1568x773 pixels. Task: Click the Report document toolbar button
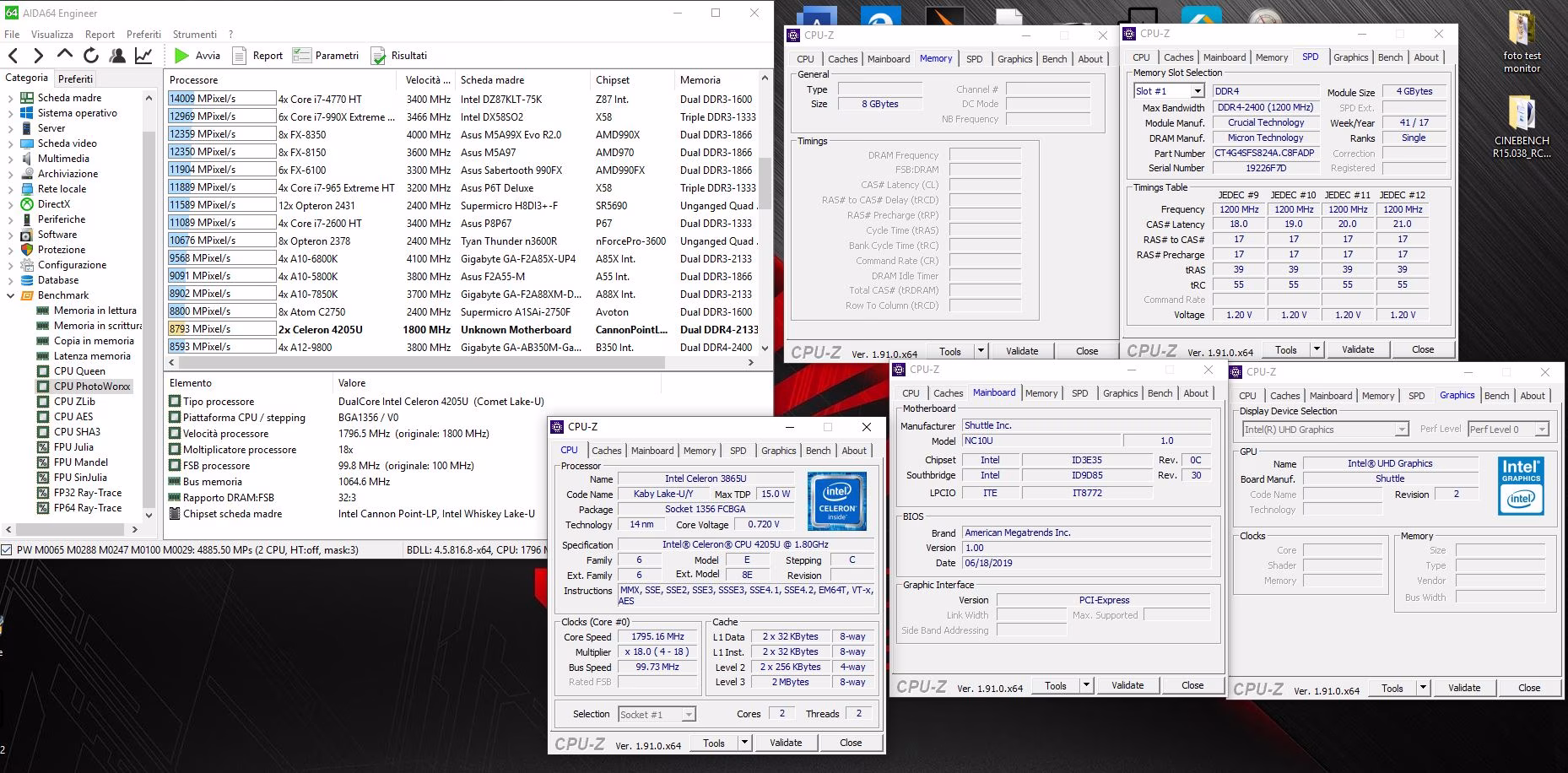click(x=257, y=56)
